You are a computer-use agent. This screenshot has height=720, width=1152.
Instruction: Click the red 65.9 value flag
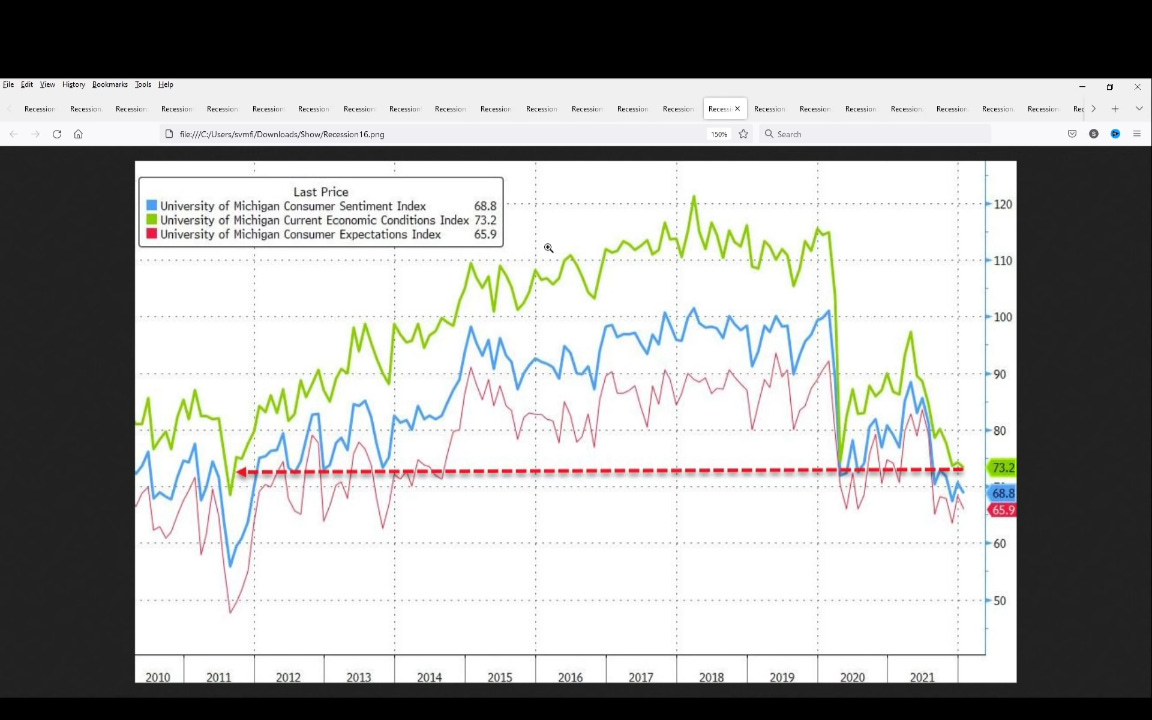tap(1002, 510)
